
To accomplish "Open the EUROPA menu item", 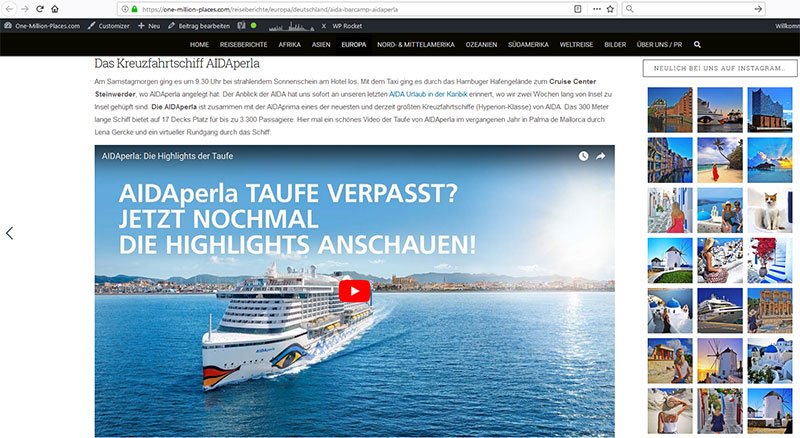I will coord(354,44).
